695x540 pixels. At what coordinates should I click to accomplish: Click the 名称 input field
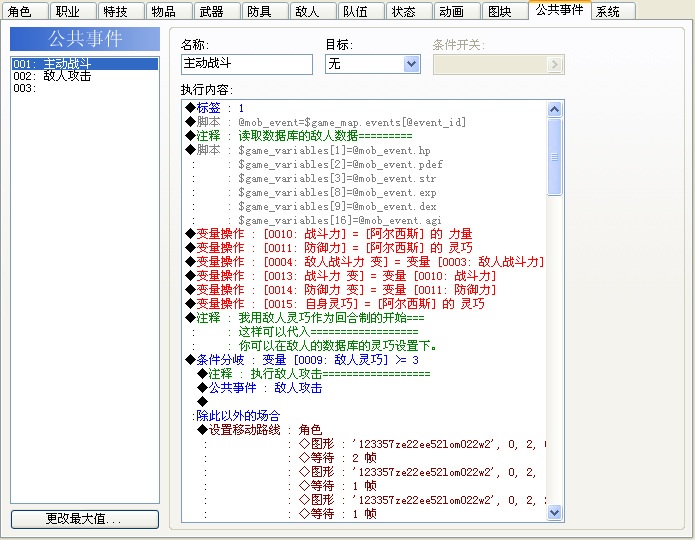247,64
